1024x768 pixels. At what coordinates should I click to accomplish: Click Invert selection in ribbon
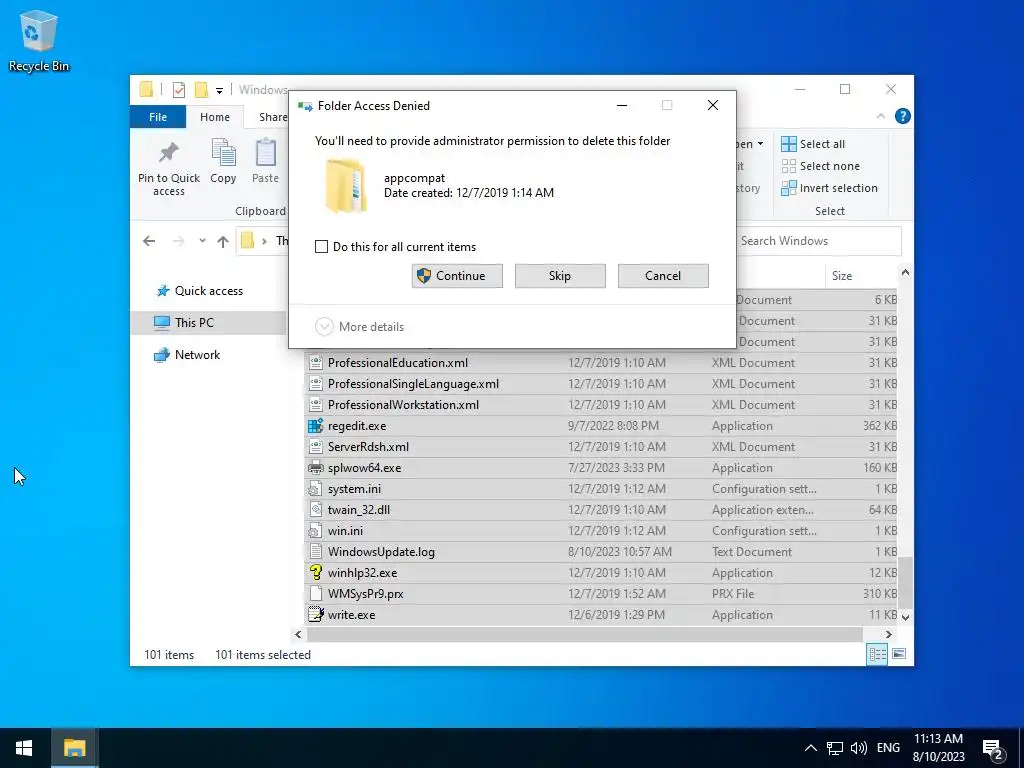829,188
